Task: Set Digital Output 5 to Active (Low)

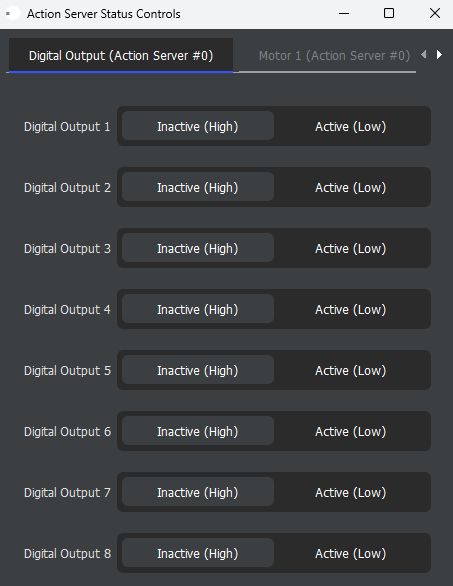Action: pyautogui.click(x=350, y=370)
